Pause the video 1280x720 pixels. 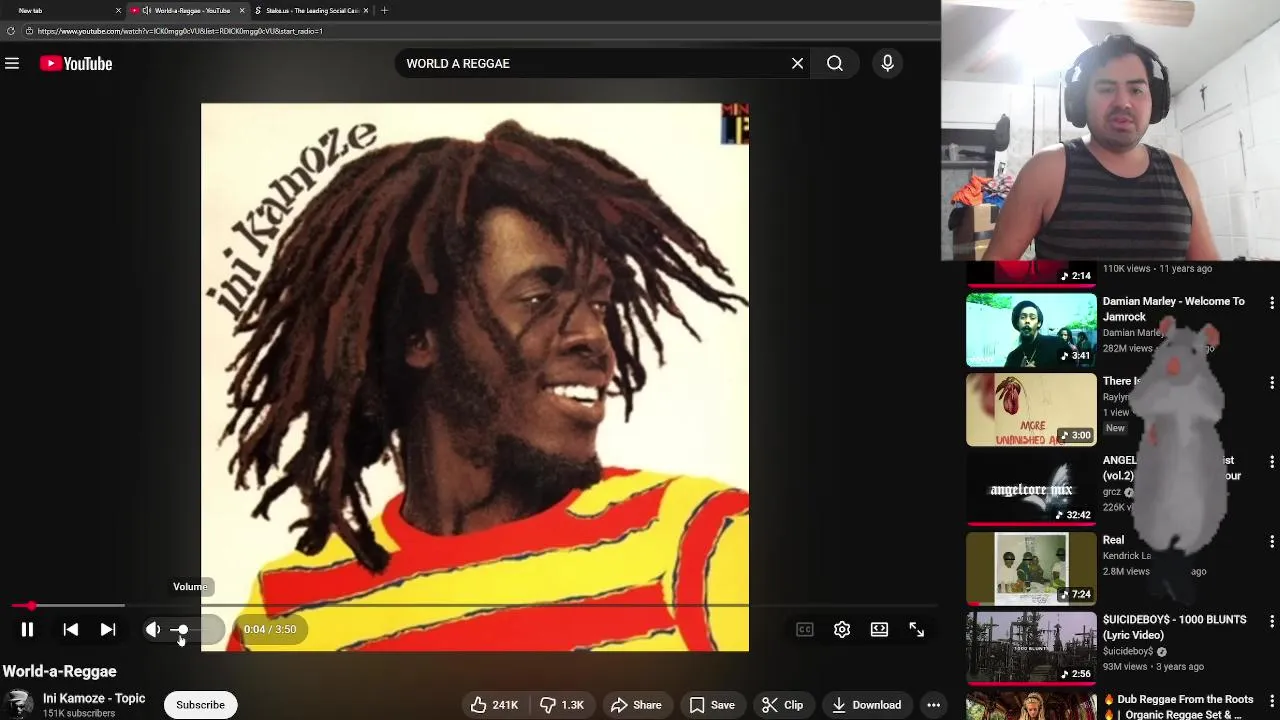coord(27,629)
